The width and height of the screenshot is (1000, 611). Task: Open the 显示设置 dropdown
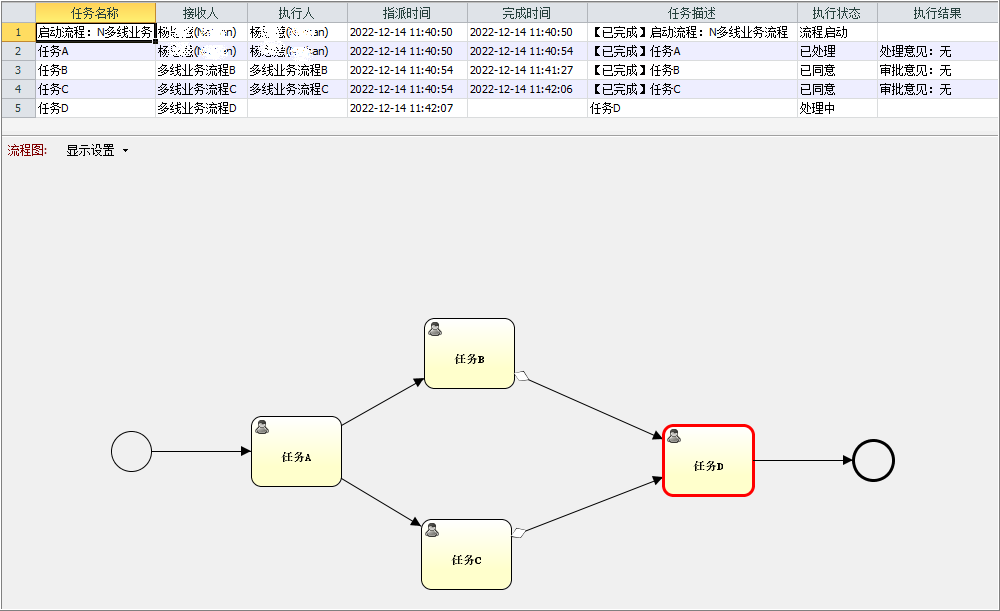click(x=97, y=151)
